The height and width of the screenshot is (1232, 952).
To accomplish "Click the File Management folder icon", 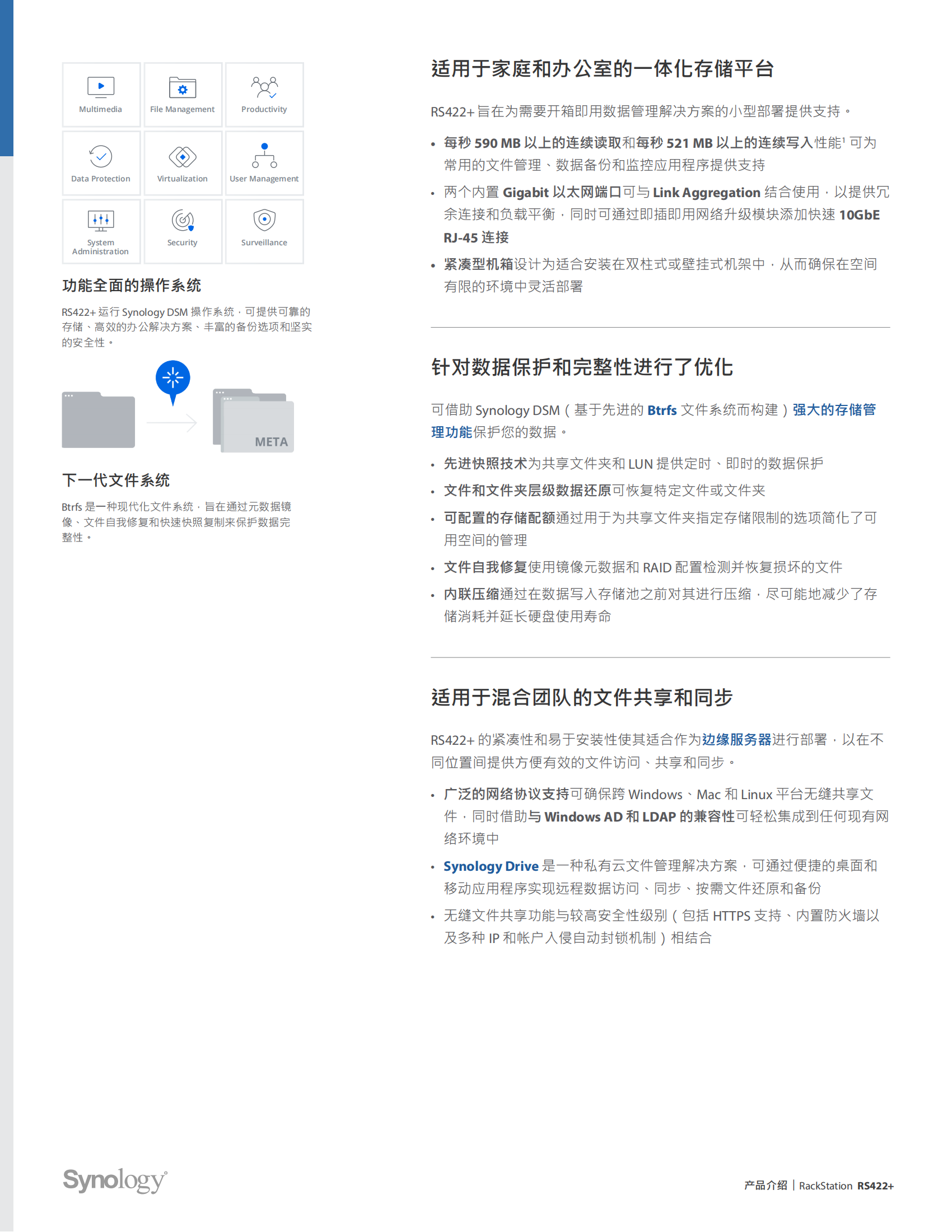I will (x=182, y=87).
